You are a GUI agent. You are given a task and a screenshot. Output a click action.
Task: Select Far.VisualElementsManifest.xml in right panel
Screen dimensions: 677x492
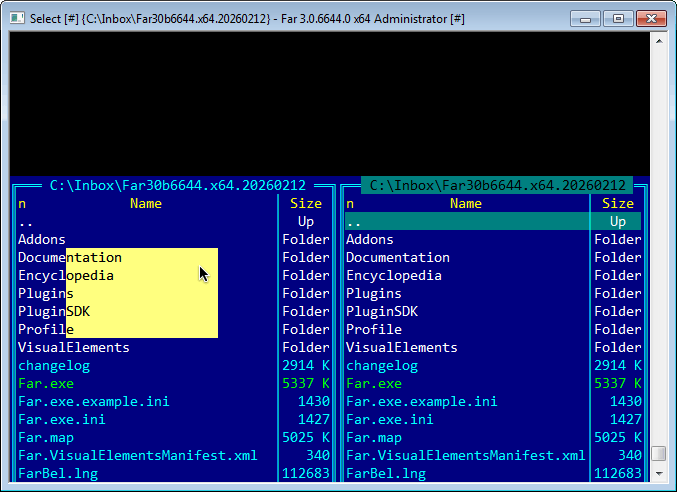(465, 456)
